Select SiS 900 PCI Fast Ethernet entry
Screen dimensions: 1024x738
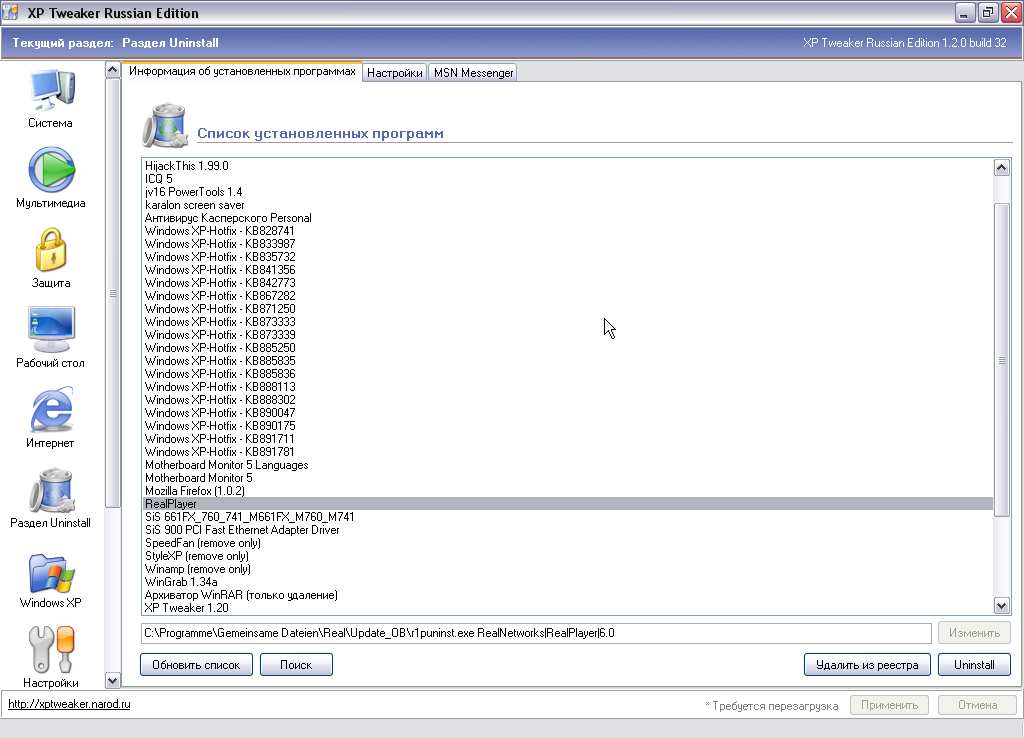[567, 530]
